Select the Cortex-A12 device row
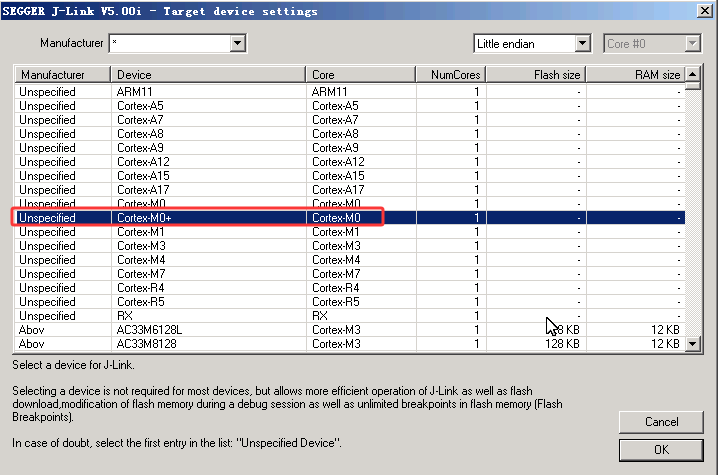The height and width of the screenshot is (475, 718). click(350, 162)
